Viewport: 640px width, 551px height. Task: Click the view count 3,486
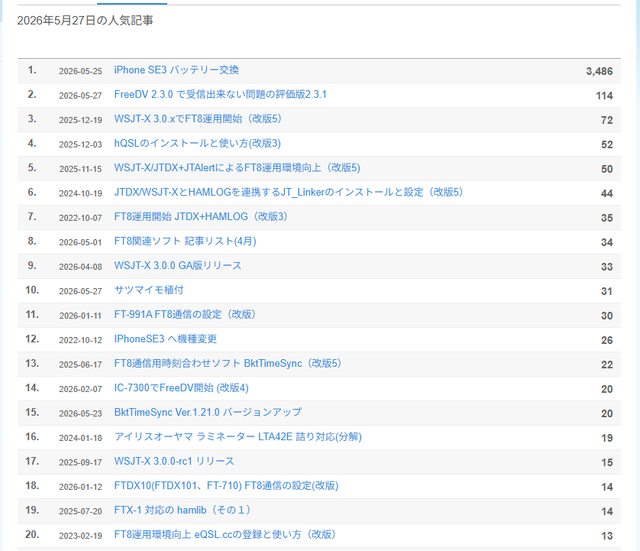pos(599,71)
